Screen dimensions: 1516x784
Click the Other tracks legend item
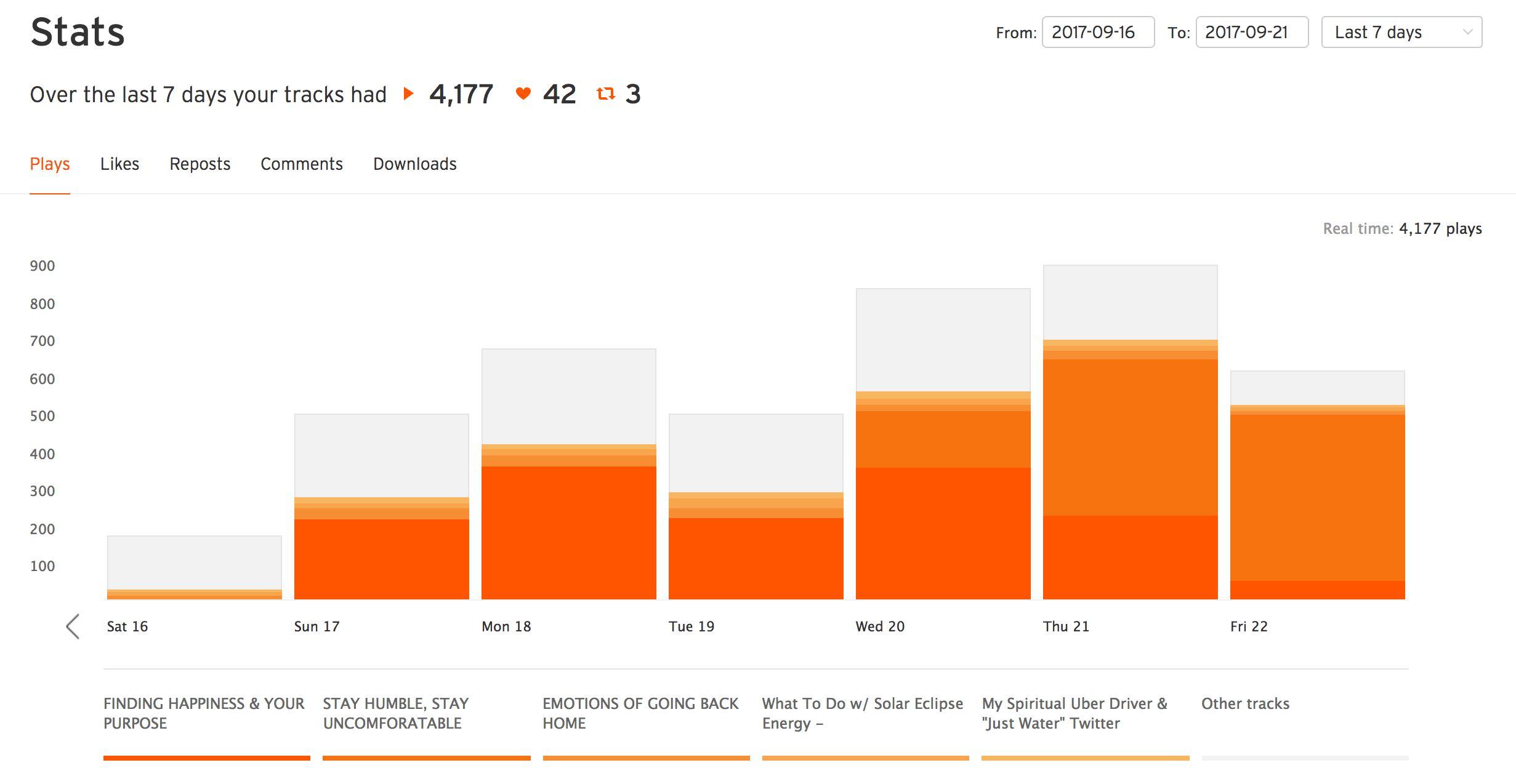pyautogui.click(x=1244, y=703)
